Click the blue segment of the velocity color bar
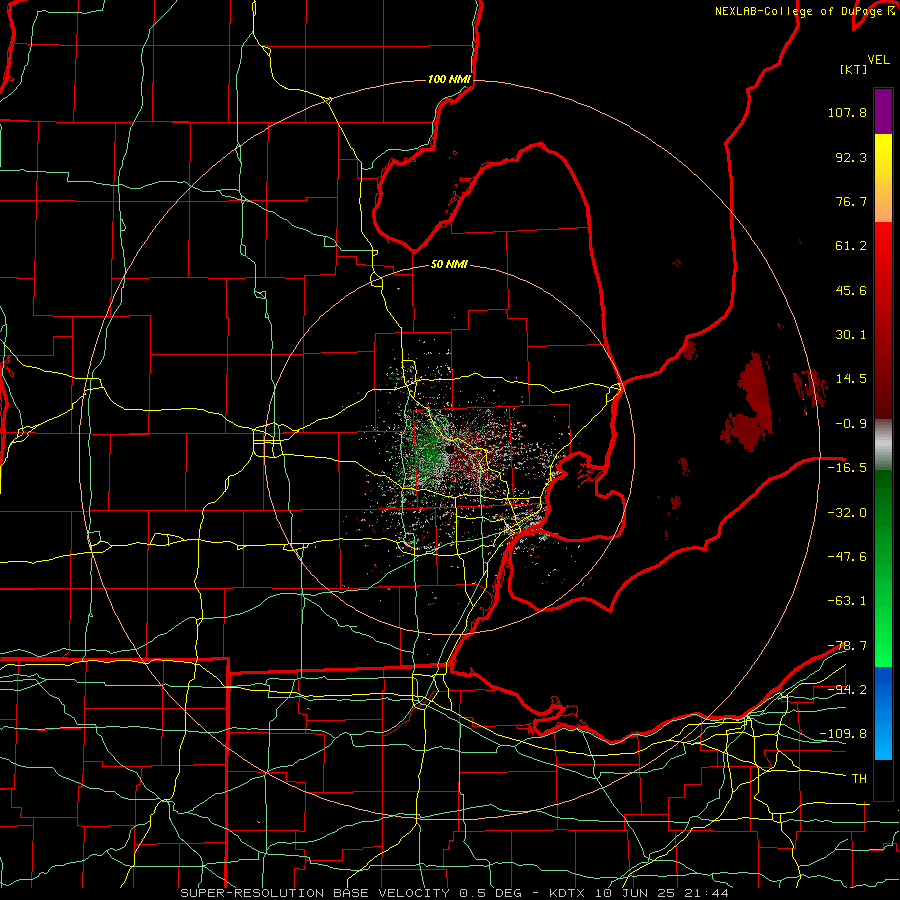The height and width of the screenshot is (900, 900). tap(883, 713)
